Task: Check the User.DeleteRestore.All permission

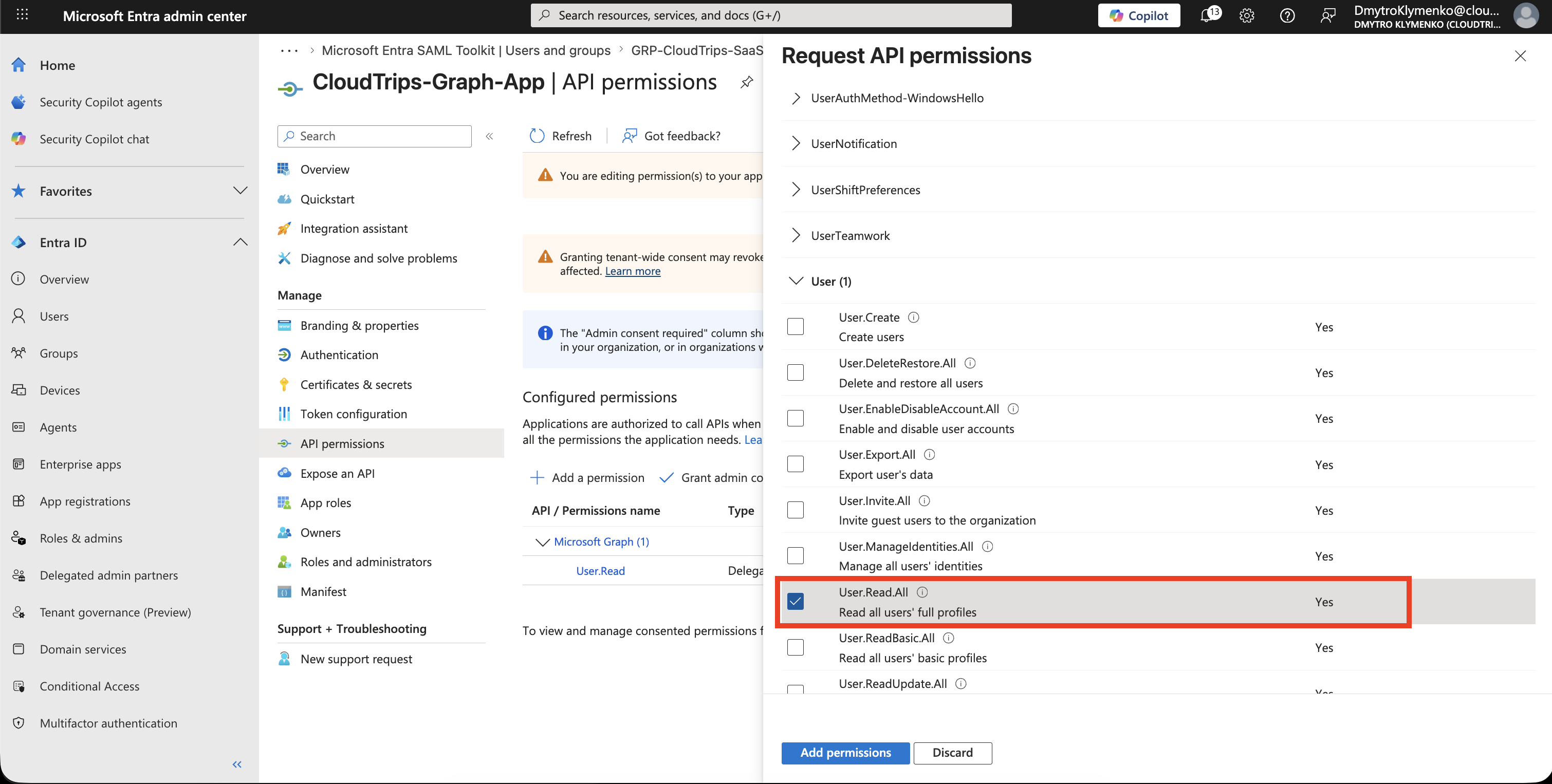Action: (796, 372)
